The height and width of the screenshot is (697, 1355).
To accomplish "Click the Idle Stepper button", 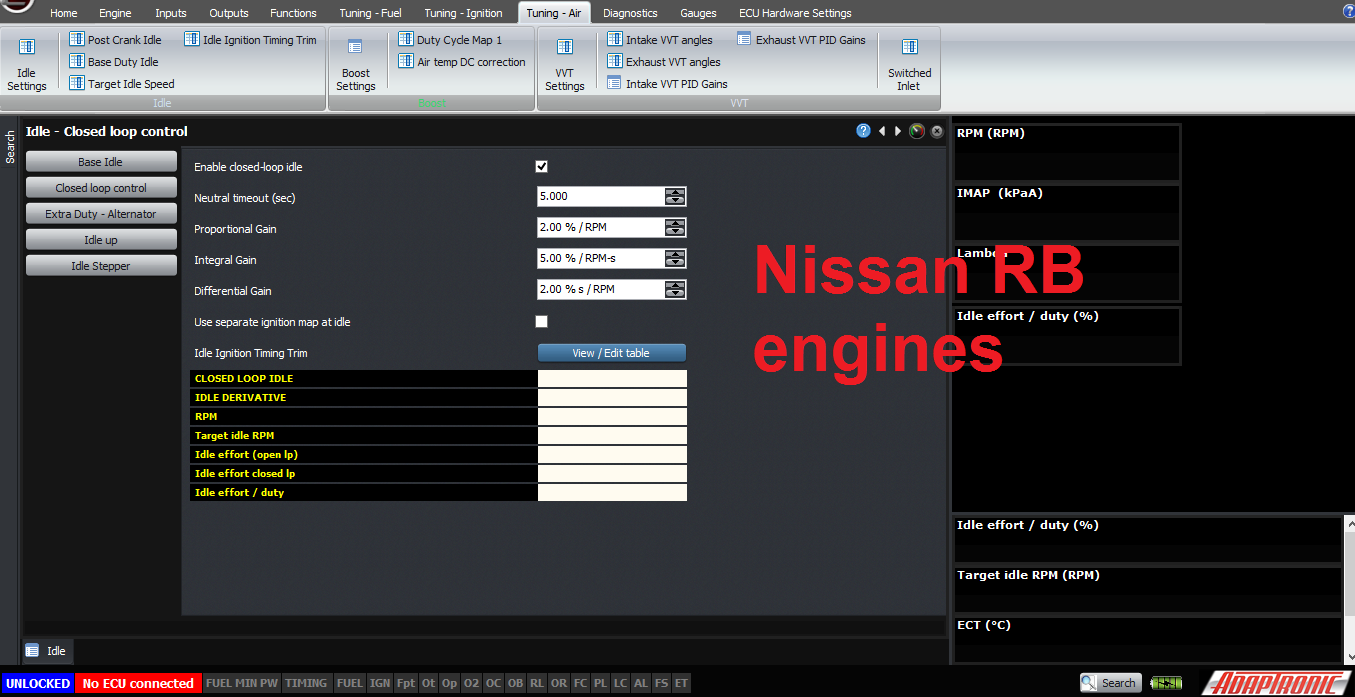I will pyautogui.click(x=101, y=266).
